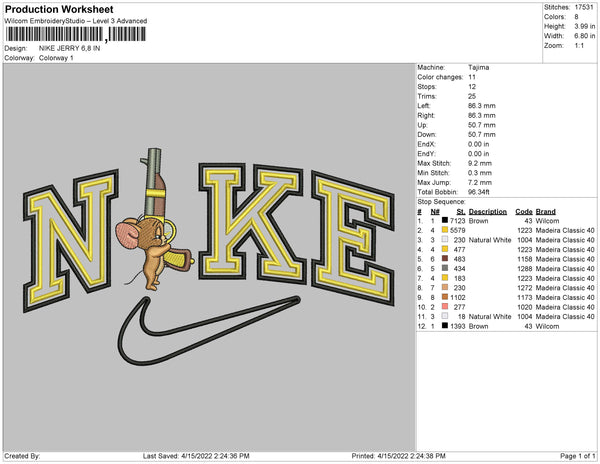
Task: Click the black swatch in stop row 1
Action: pos(445,220)
